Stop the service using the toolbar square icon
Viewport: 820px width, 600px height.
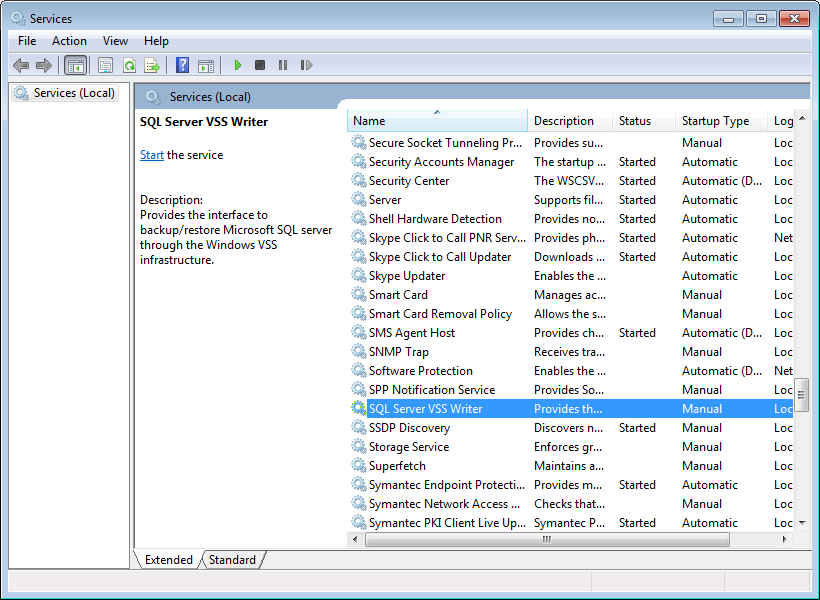[x=259, y=65]
